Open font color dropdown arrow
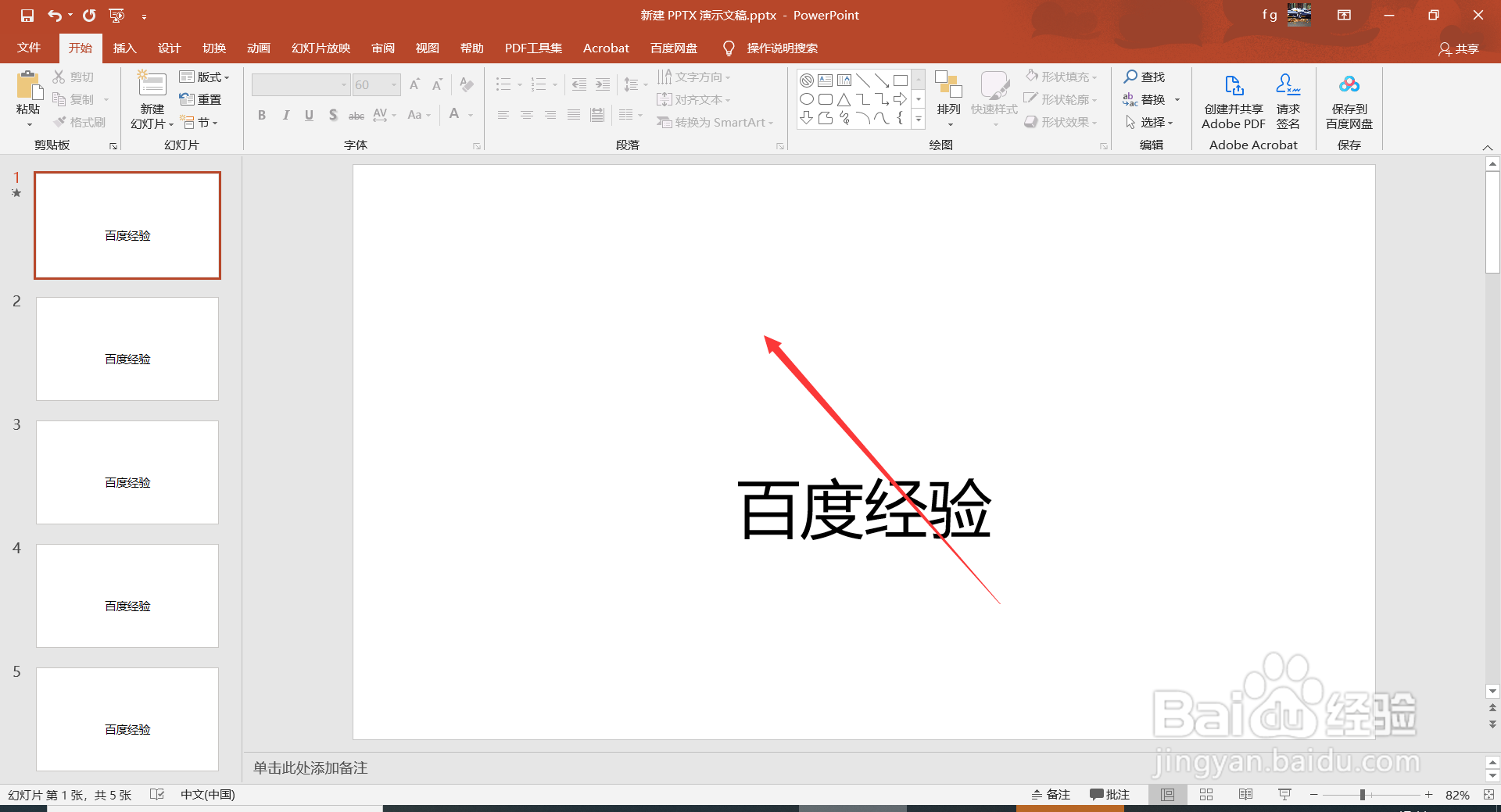 pos(471,116)
